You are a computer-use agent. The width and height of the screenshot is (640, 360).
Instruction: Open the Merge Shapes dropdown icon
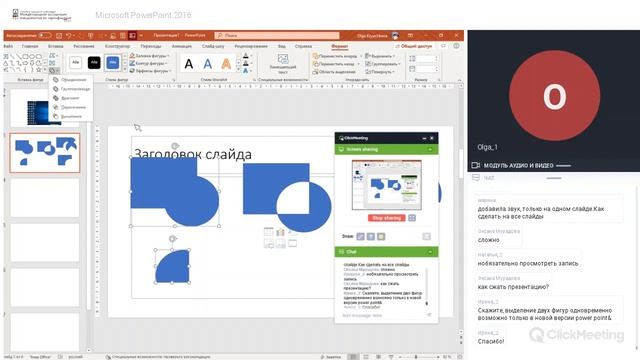(x=53, y=70)
